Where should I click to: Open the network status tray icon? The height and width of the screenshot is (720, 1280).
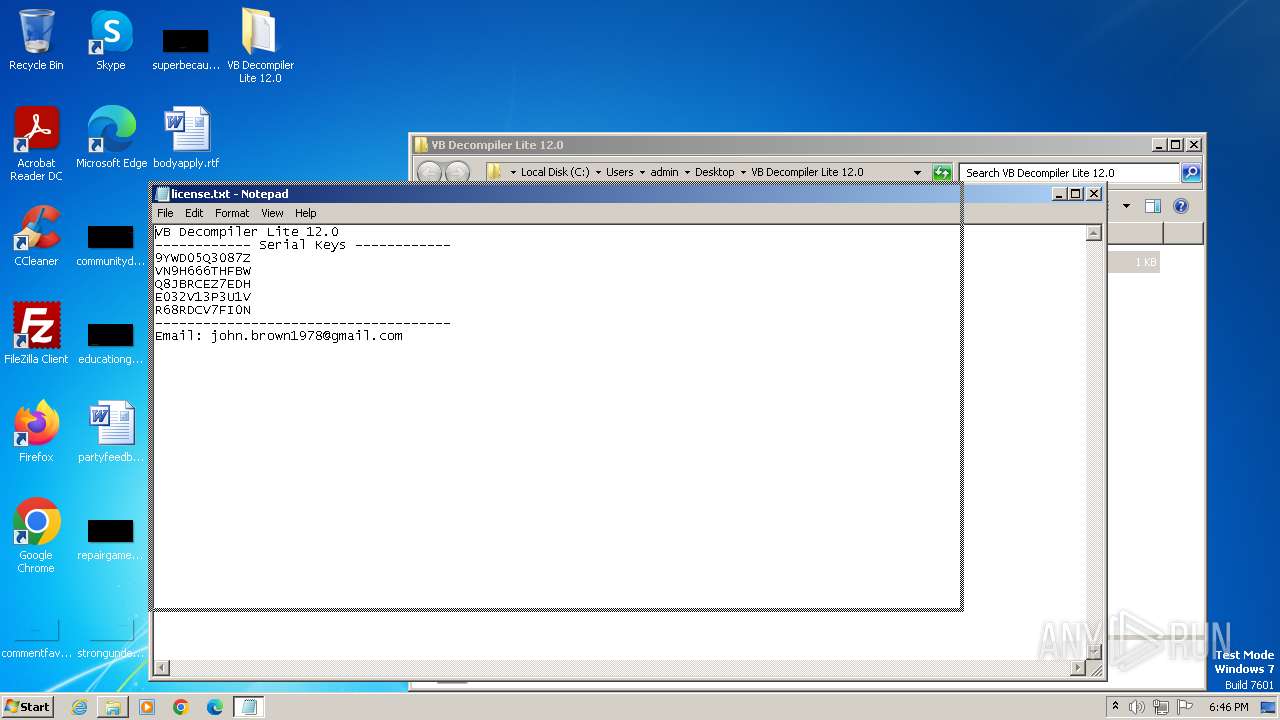pyautogui.click(x=1161, y=707)
